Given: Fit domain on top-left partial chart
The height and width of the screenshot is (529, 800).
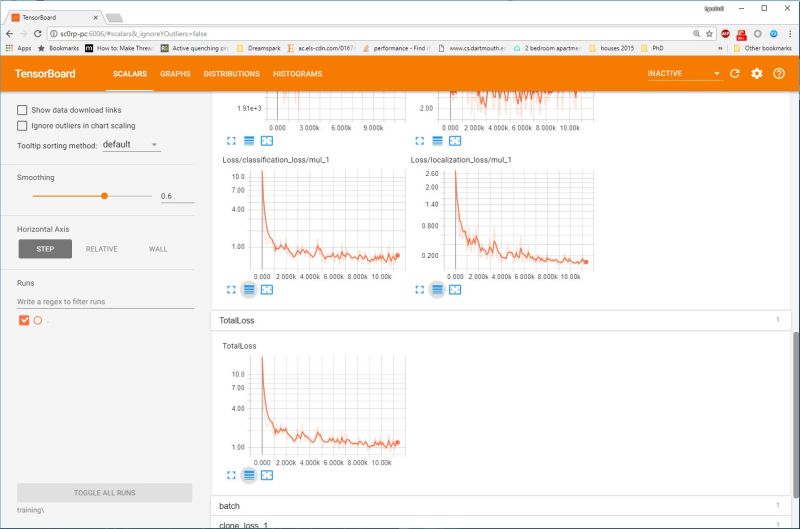Looking at the screenshot, I should coord(267,141).
